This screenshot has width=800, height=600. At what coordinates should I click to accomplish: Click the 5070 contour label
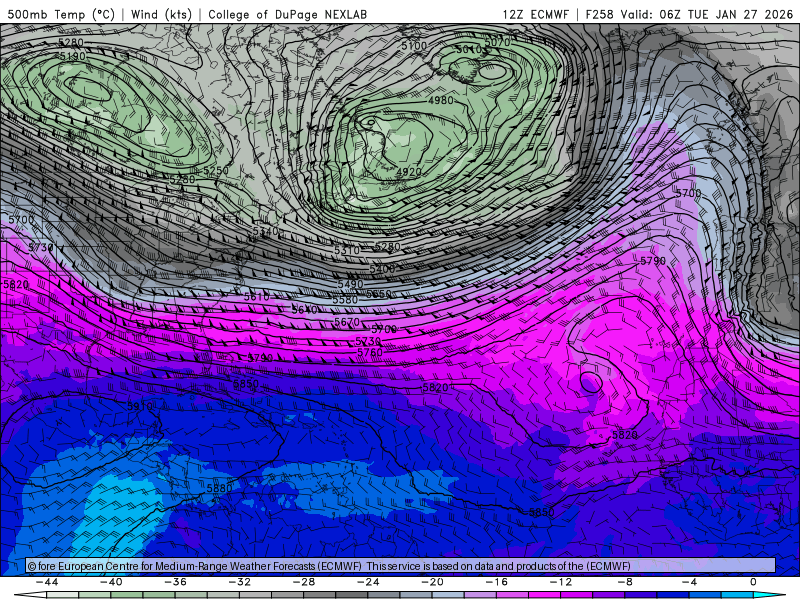click(x=497, y=42)
